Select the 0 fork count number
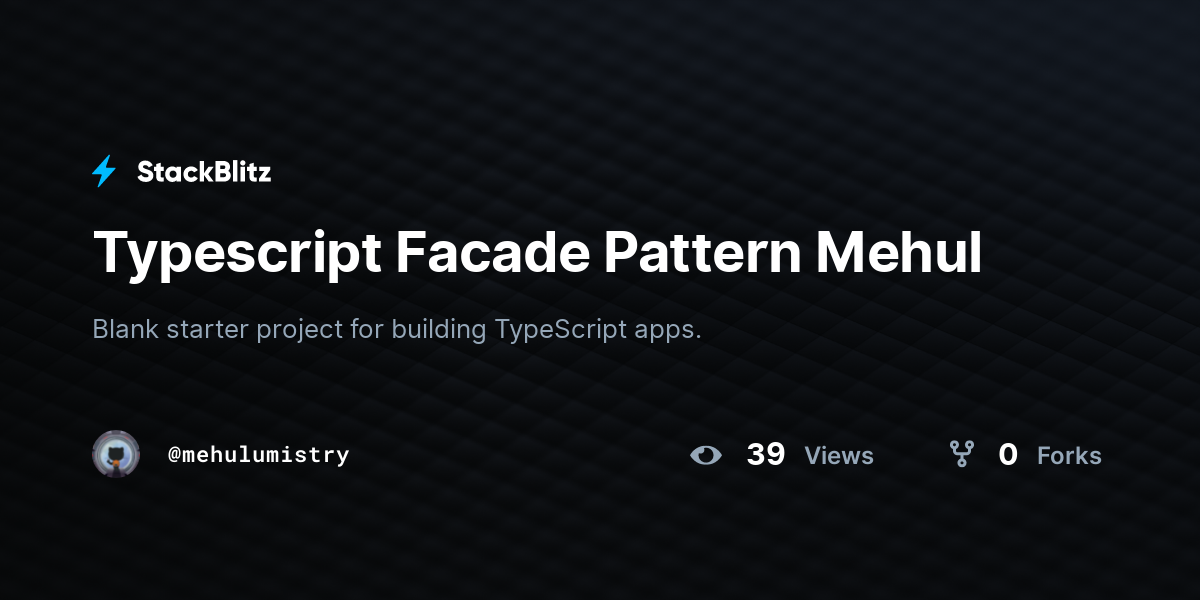1200x600 pixels. point(1008,455)
